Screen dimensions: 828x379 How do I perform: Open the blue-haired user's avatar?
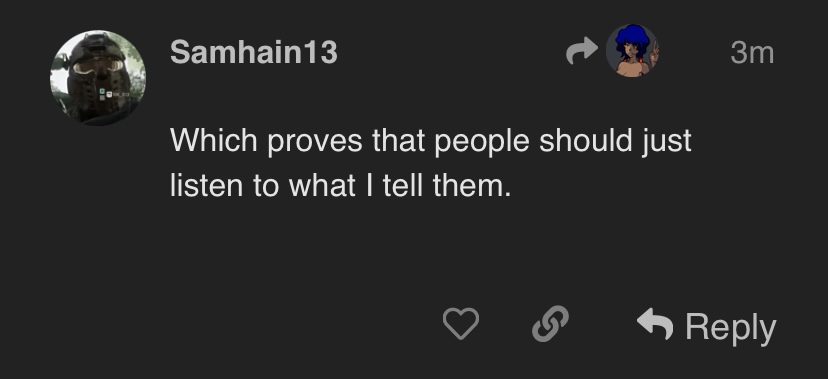(x=632, y=51)
